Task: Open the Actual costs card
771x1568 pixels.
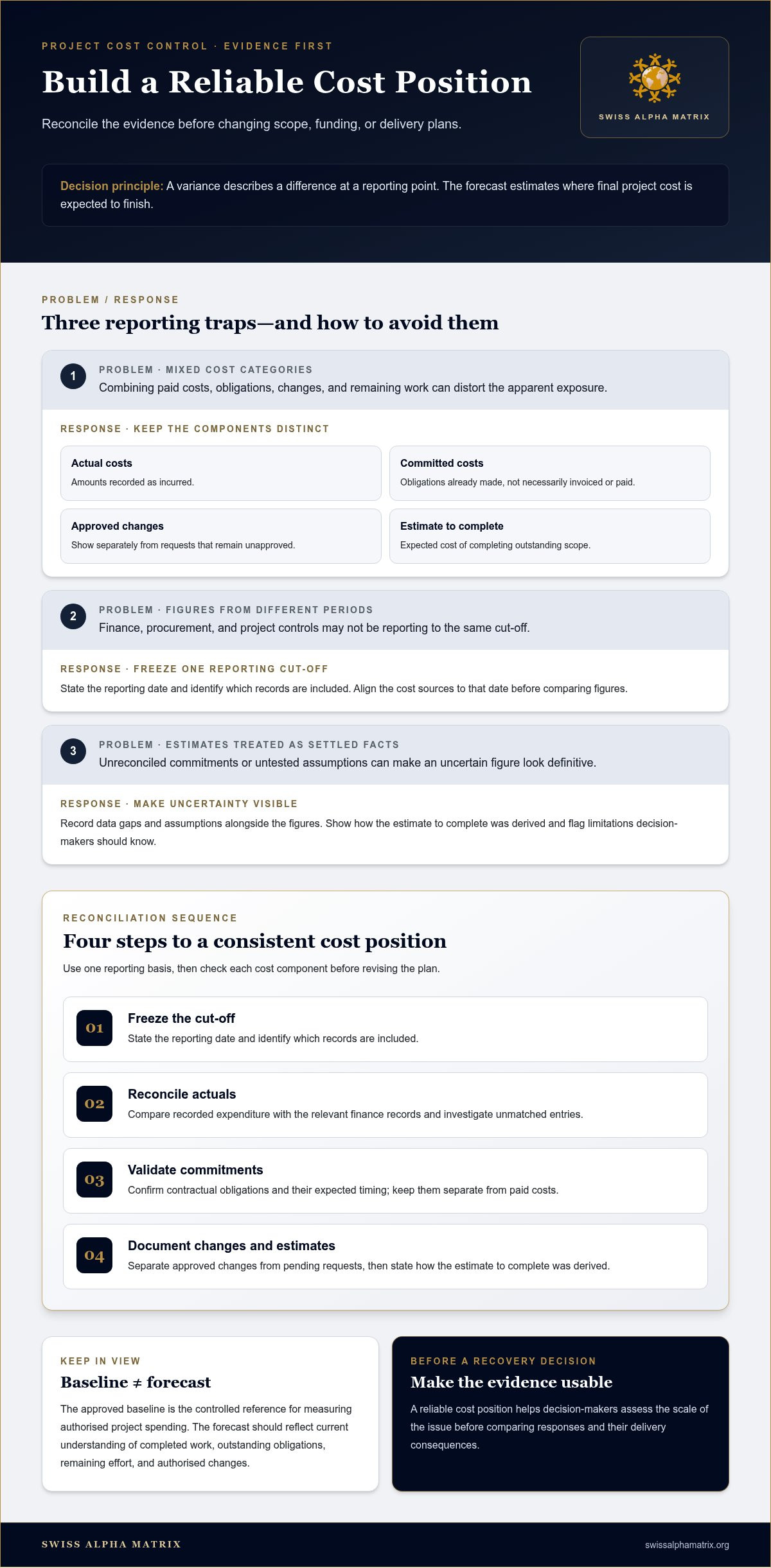Action: coord(221,473)
